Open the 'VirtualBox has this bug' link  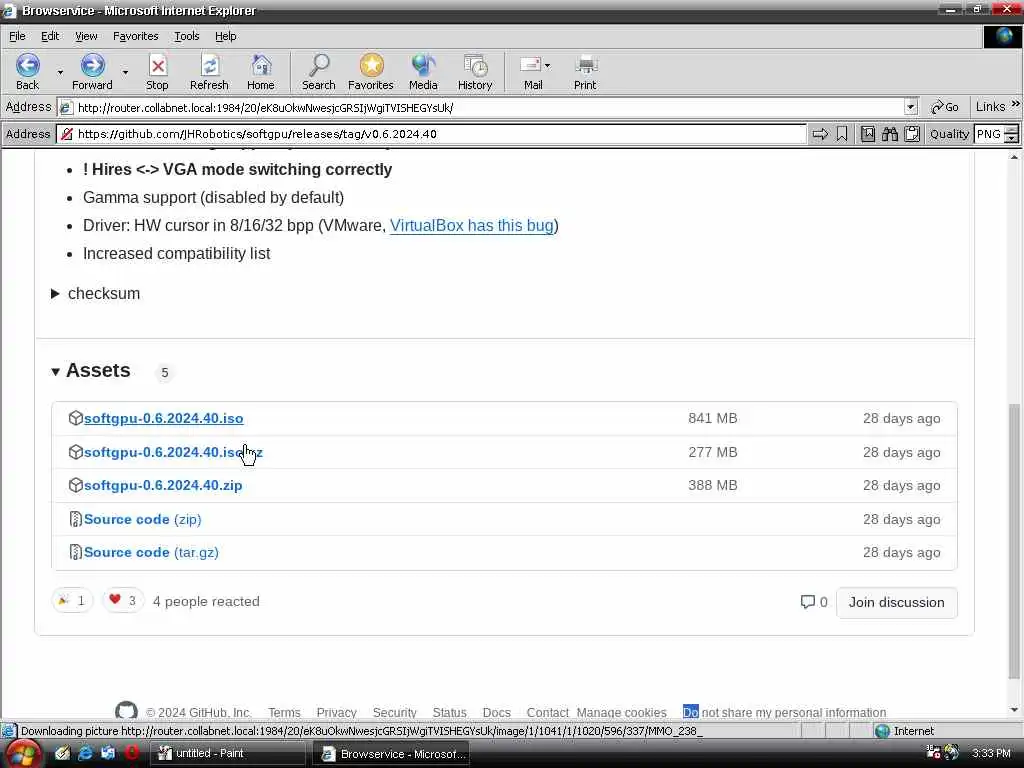pos(472,225)
